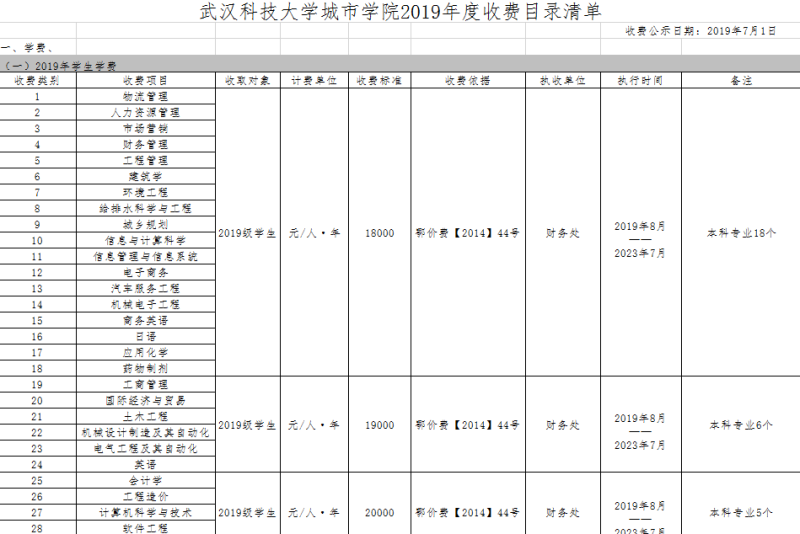This screenshot has height=534, width=800.
Task: Select the 汽车服务工程 cell
Action: tap(145, 289)
